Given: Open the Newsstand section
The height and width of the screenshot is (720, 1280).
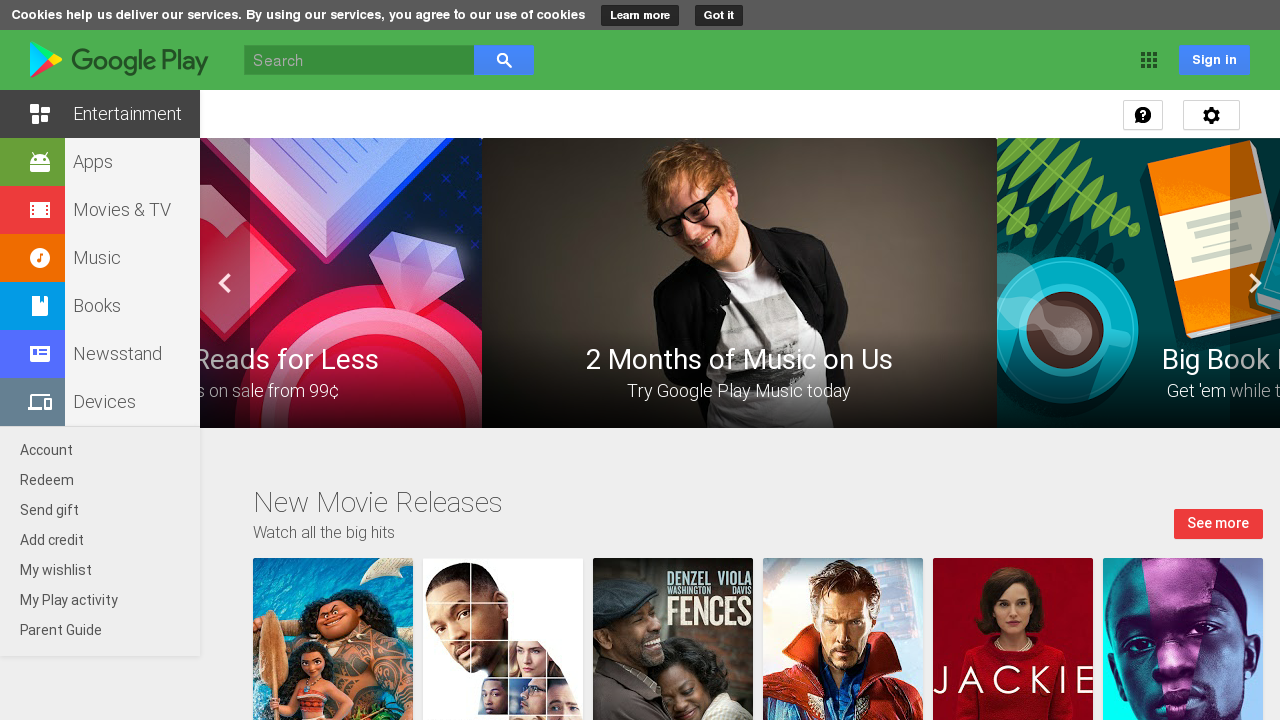Looking at the screenshot, I should click(x=100, y=354).
